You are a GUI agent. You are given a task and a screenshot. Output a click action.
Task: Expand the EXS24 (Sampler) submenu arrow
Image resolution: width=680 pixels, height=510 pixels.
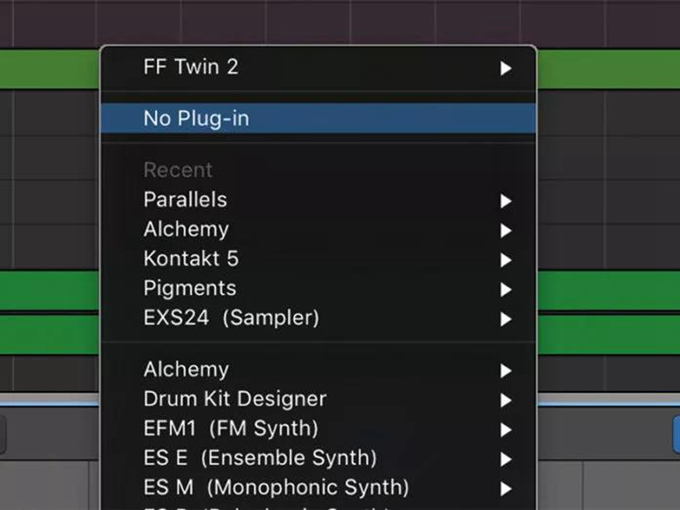click(506, 319)
